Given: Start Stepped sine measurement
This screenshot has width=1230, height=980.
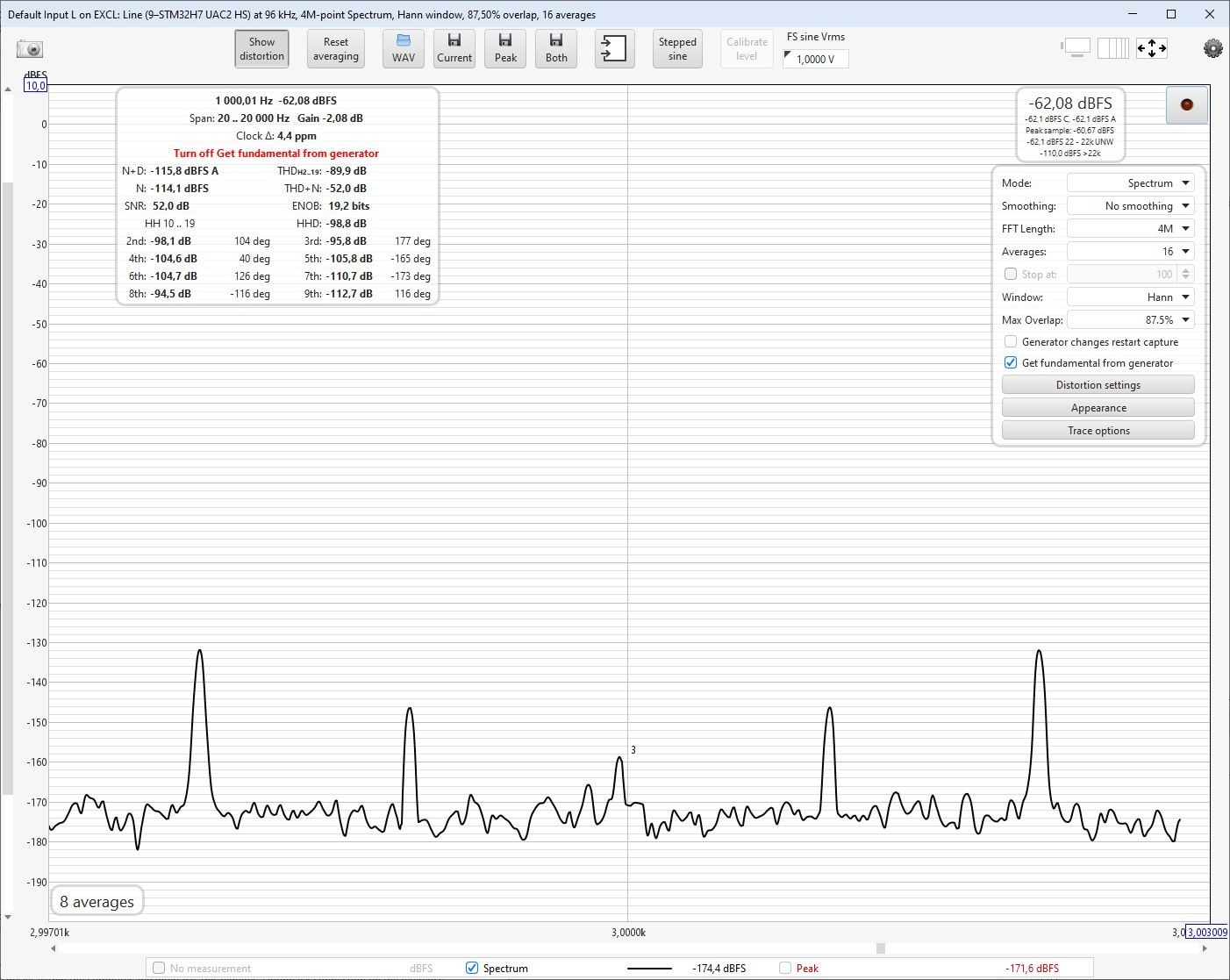Looking at the screenshot, I should click(677, 49).
